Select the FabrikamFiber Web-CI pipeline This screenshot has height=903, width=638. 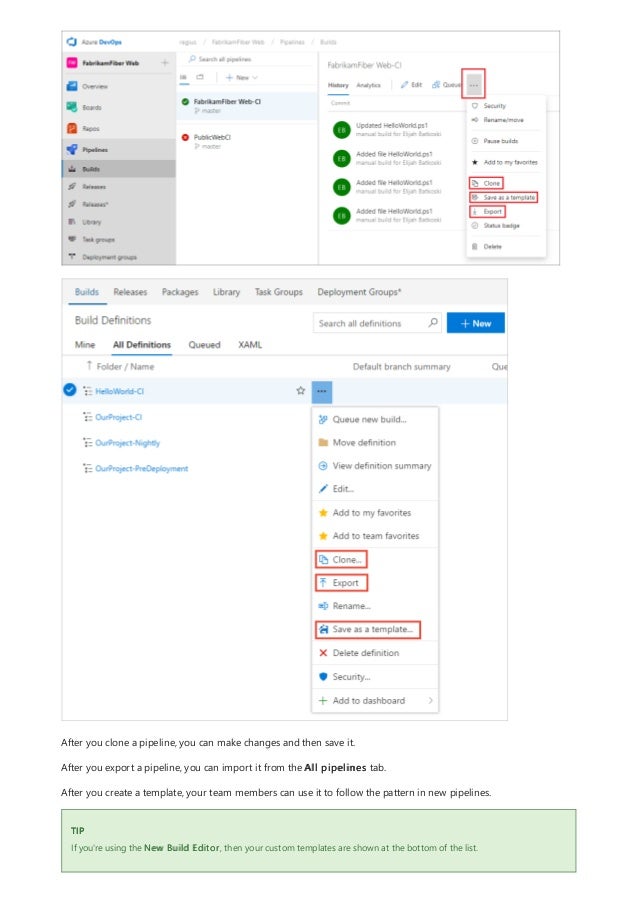coord(247,106)
